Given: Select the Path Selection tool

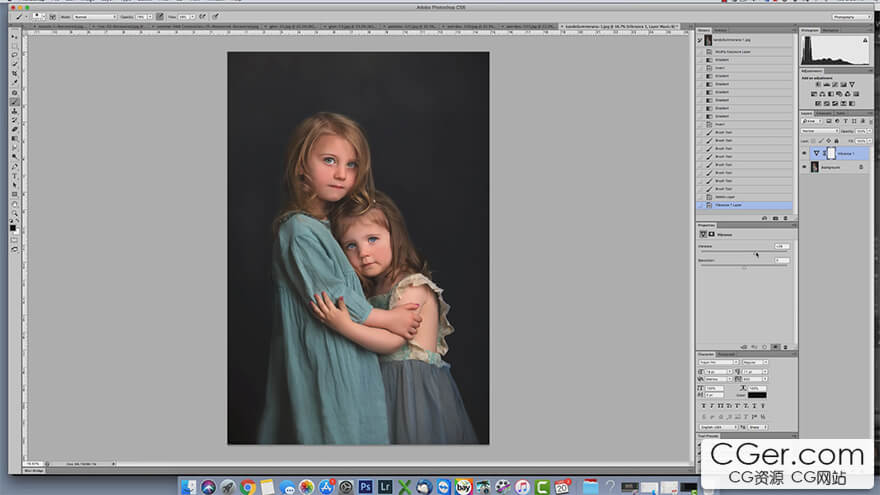Looking at the screenshot, I should pyautogui.click(x=15, y=185).
